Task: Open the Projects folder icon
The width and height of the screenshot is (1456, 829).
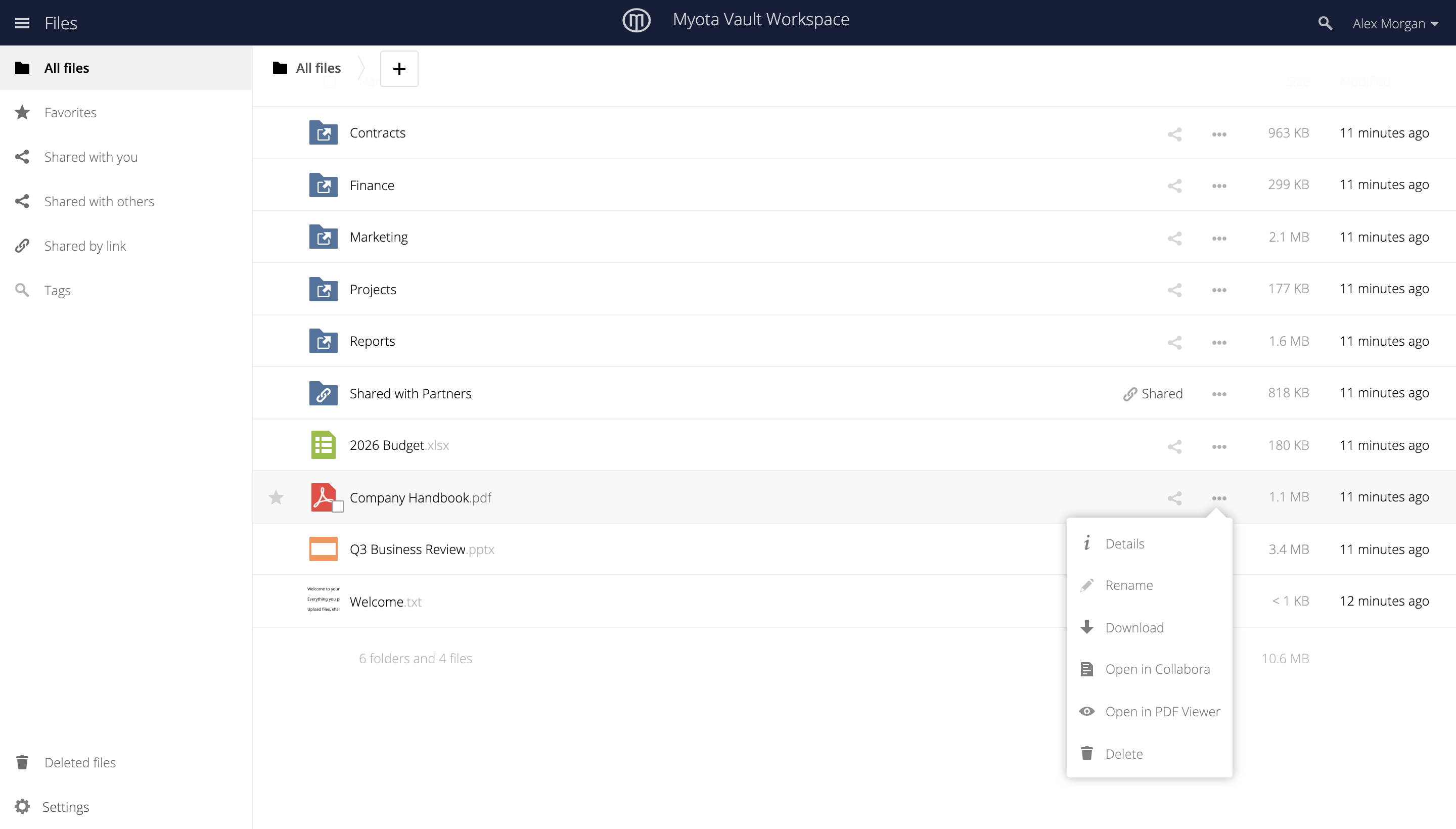Action: 324,289
